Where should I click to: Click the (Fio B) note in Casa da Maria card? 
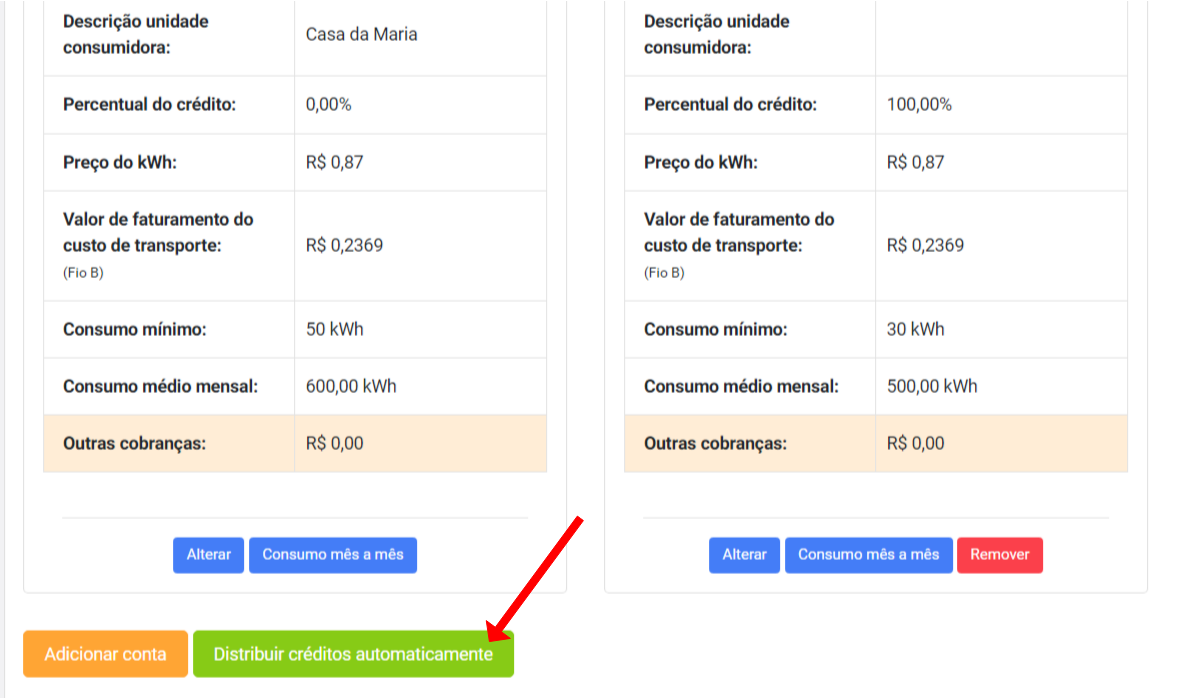pyautogui.click(x=83, y=273)
